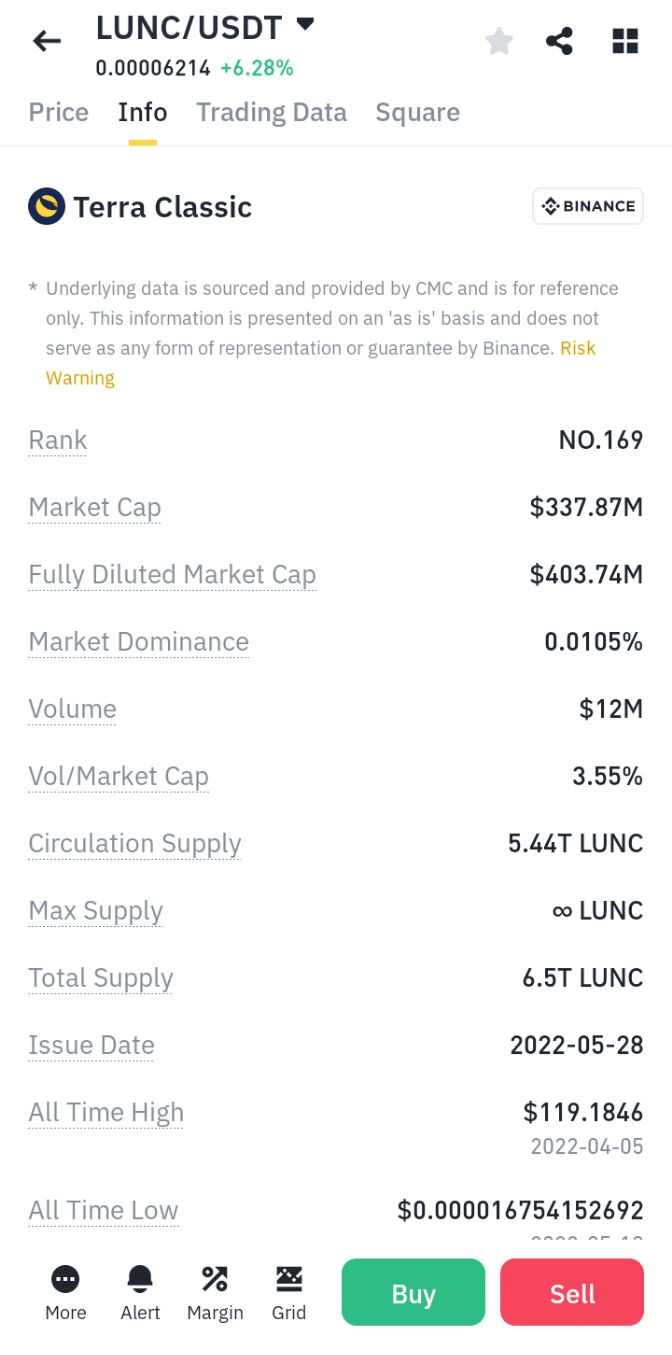Select the Square tab
672x1355 pixels.
pos(418,112)
